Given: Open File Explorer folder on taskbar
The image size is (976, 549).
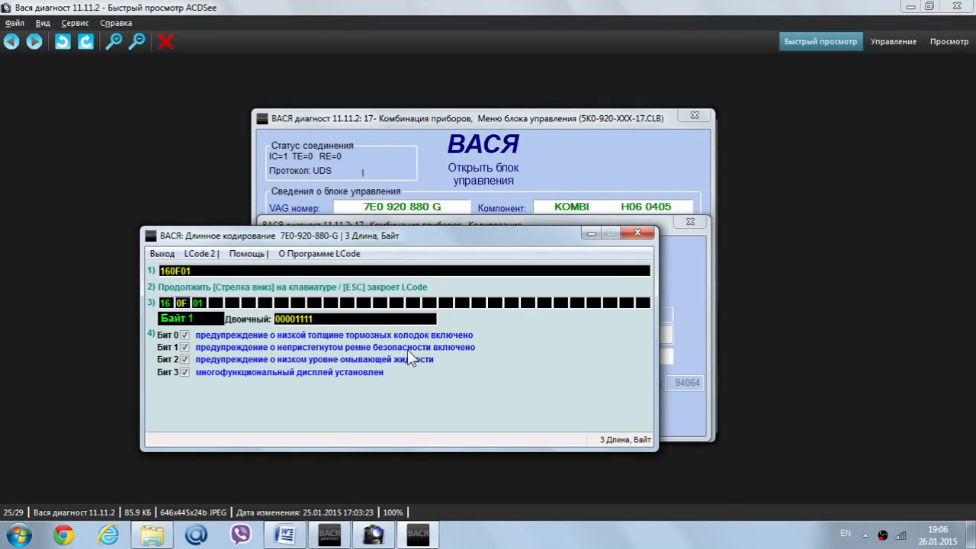Looking at the screenshot, I should click(152, 535).
